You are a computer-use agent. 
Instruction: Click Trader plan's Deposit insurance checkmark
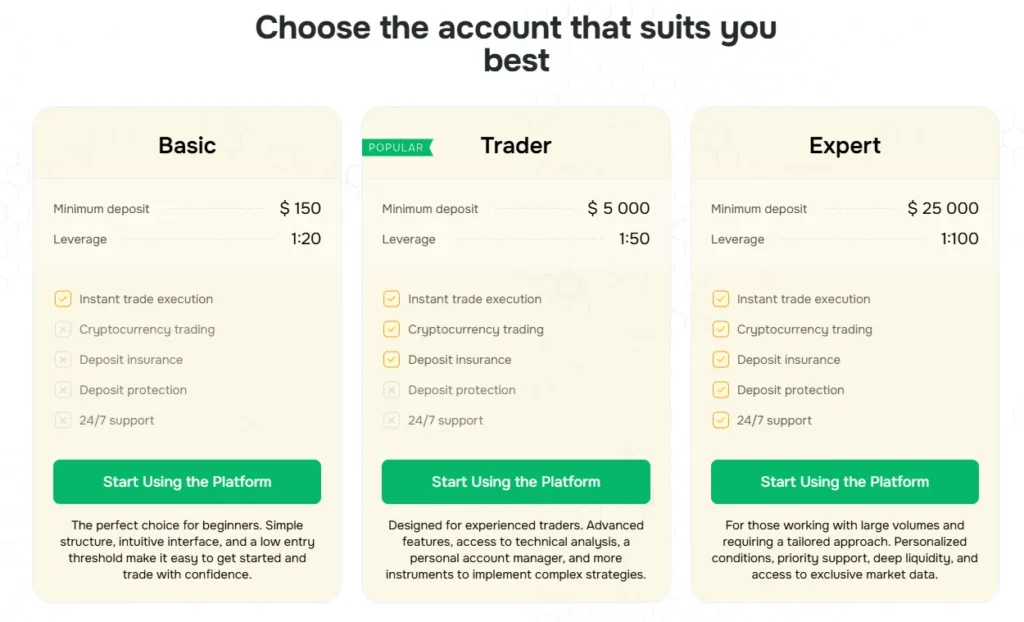click(x=392, y=360)
